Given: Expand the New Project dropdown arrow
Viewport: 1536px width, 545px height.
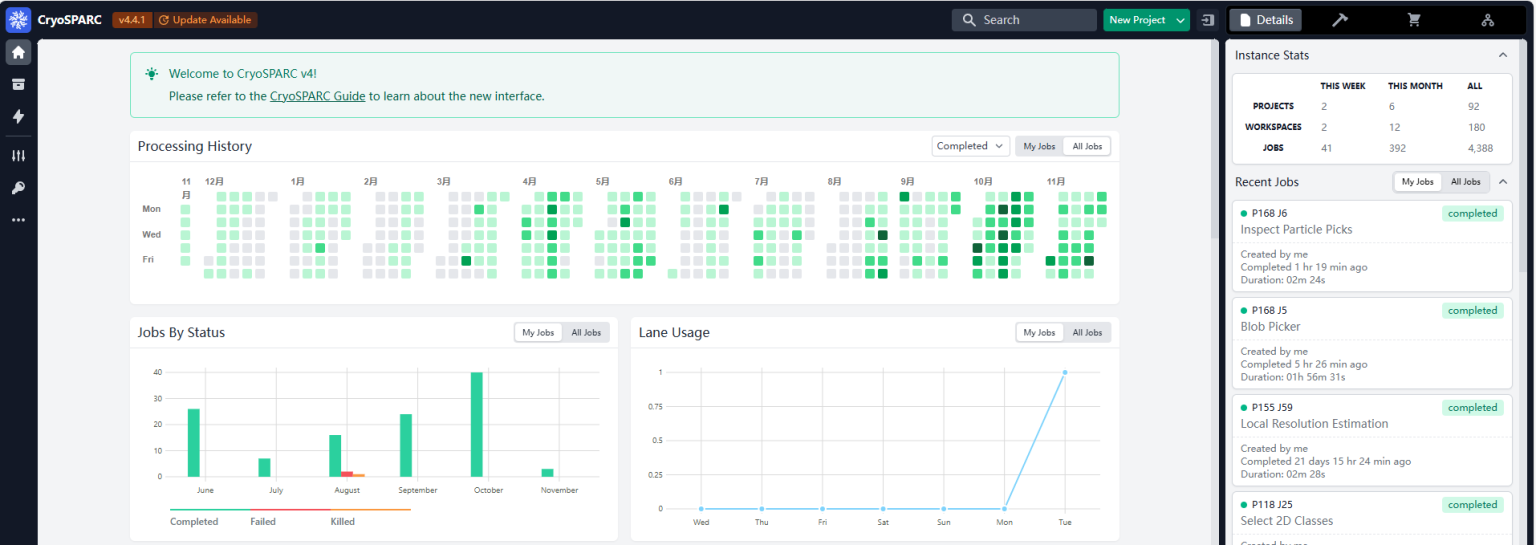Looking at the screenshot, I should pos(1181,20).
